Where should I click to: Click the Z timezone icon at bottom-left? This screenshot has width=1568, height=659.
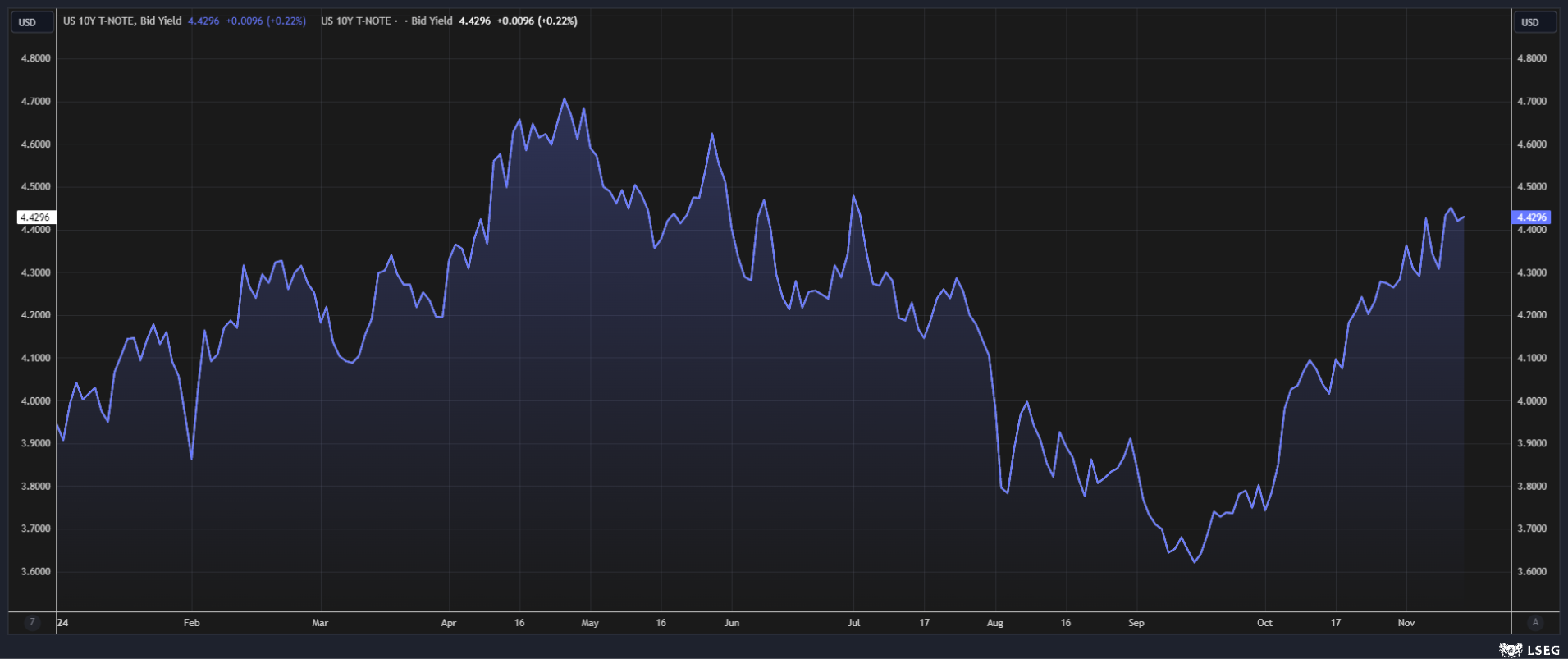point(32,622)
